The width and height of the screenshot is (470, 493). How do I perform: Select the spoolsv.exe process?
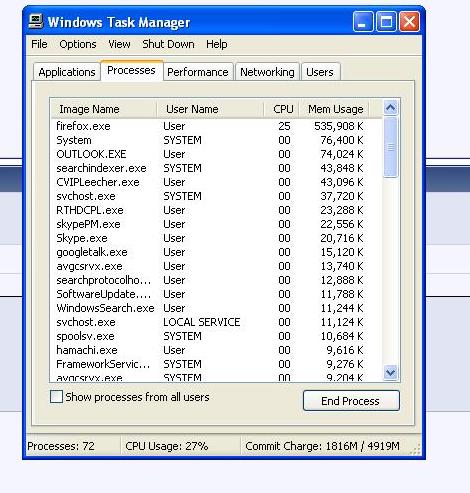tap(216, 336)
